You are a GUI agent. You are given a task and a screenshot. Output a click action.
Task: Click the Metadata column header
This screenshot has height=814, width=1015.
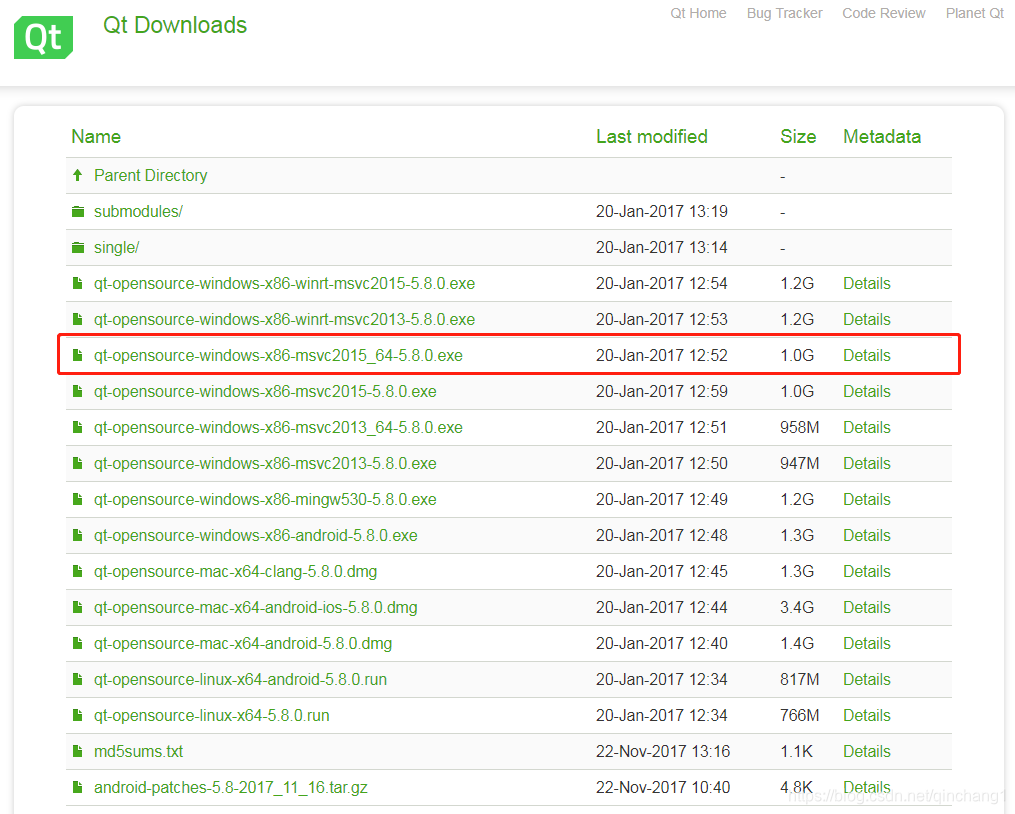882,137
